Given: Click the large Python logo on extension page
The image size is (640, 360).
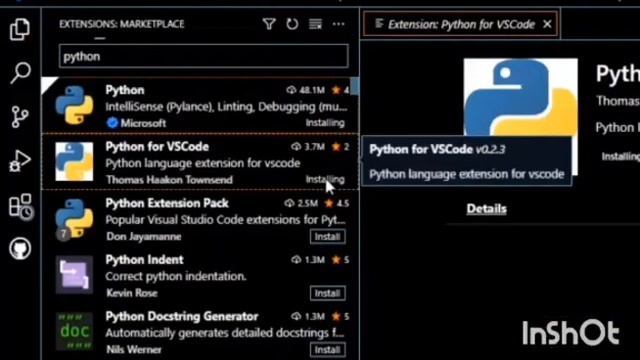Looking at the screenshot, I should 520,98.
